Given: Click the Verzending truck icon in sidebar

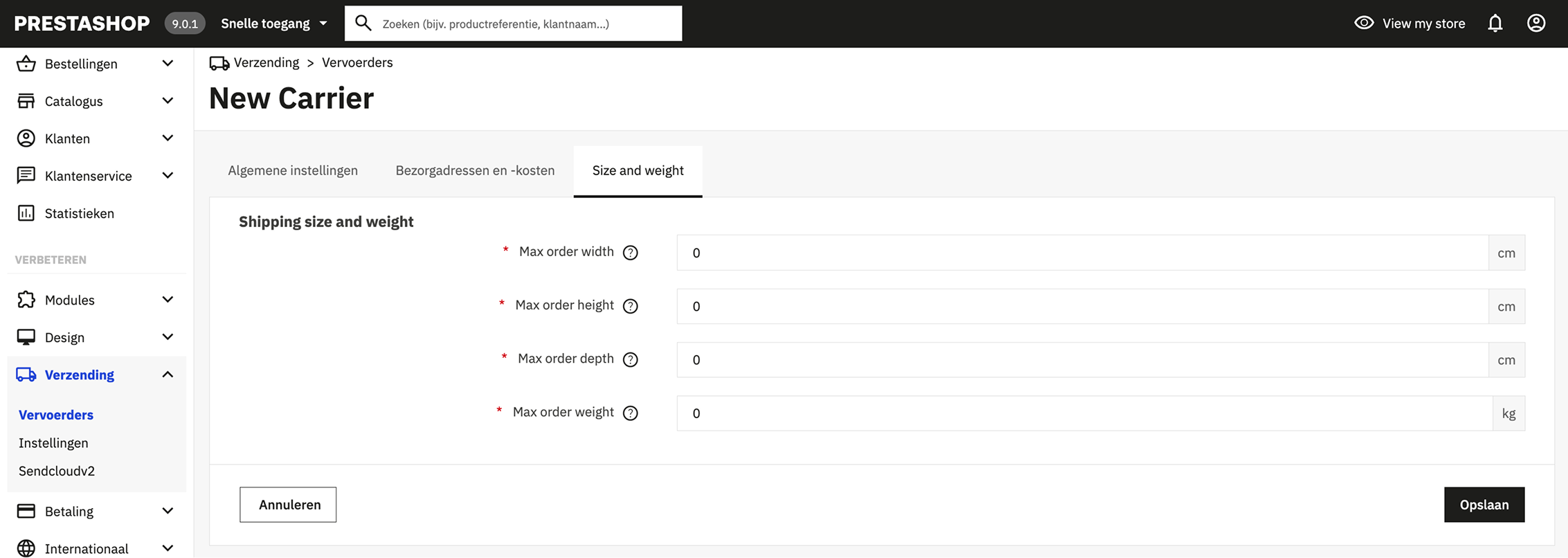Looking at the screenshot, I should tap(26, 375).
